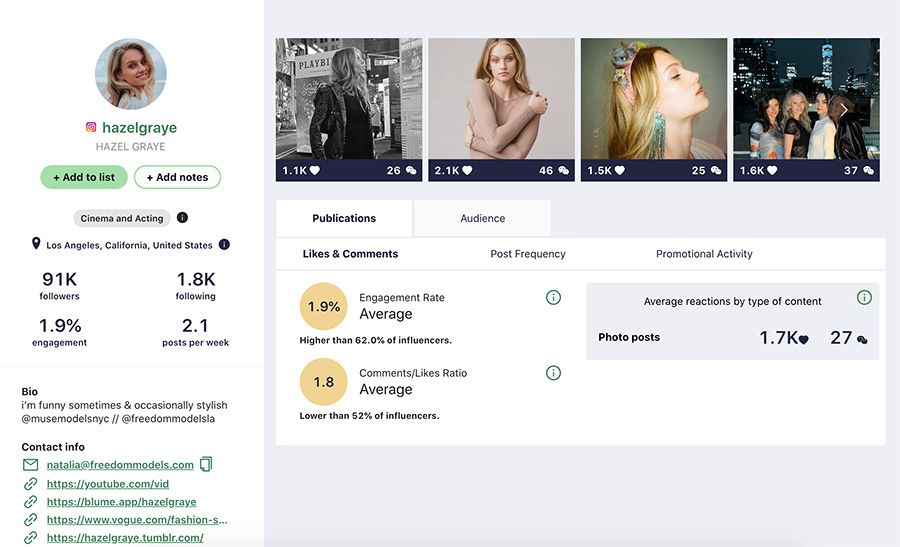Click the hazelgraye profile avatar picture
This screenshot has height=547, width=900.
click(x=130, y=75)
